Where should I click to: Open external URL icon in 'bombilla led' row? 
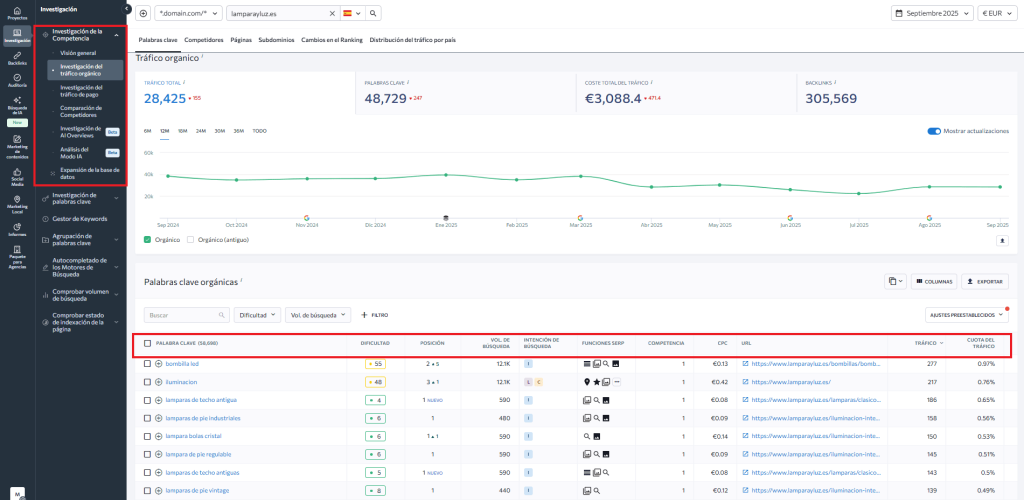pyautogui.click(x=746, y=364)
